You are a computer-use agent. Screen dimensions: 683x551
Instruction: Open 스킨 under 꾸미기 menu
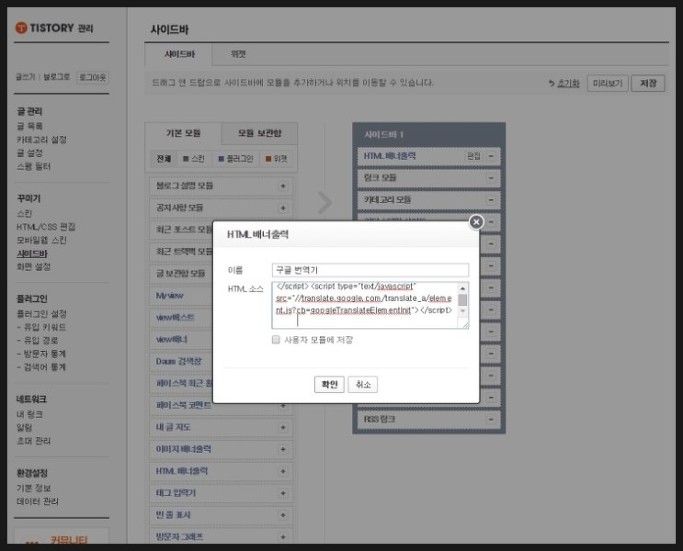coord(24,213)
